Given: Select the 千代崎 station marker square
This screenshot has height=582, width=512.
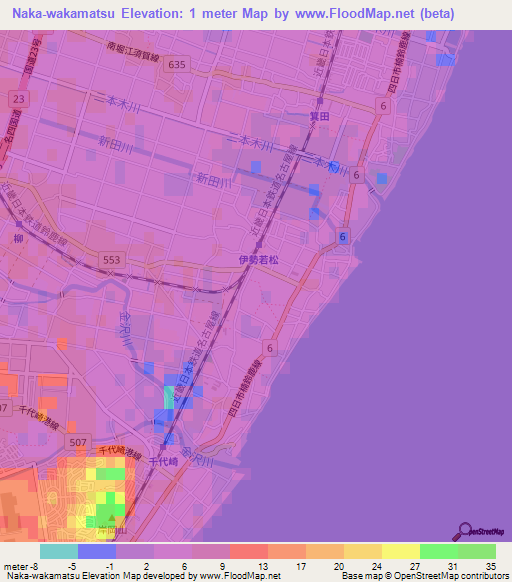Looking at the screenshot, I should pos(163,448).
